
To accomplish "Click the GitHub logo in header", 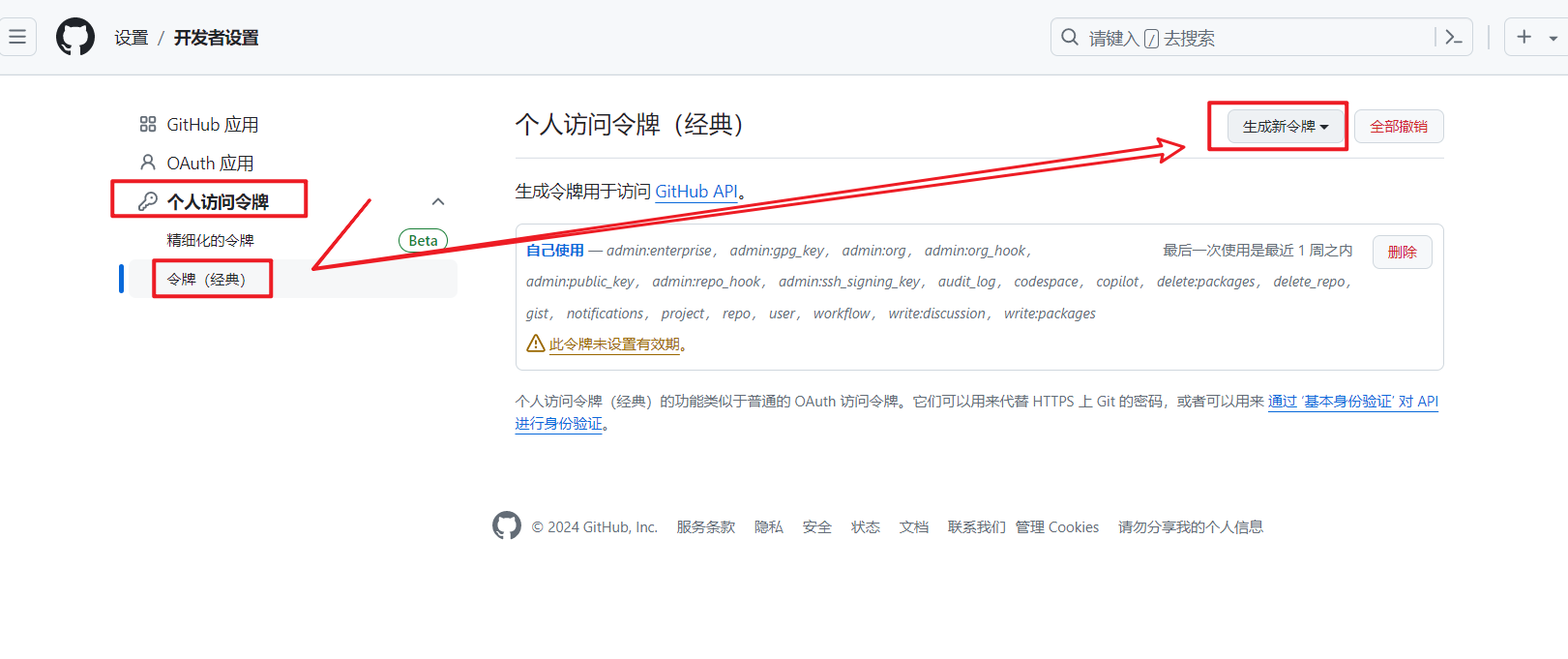I will pos(75,38).
